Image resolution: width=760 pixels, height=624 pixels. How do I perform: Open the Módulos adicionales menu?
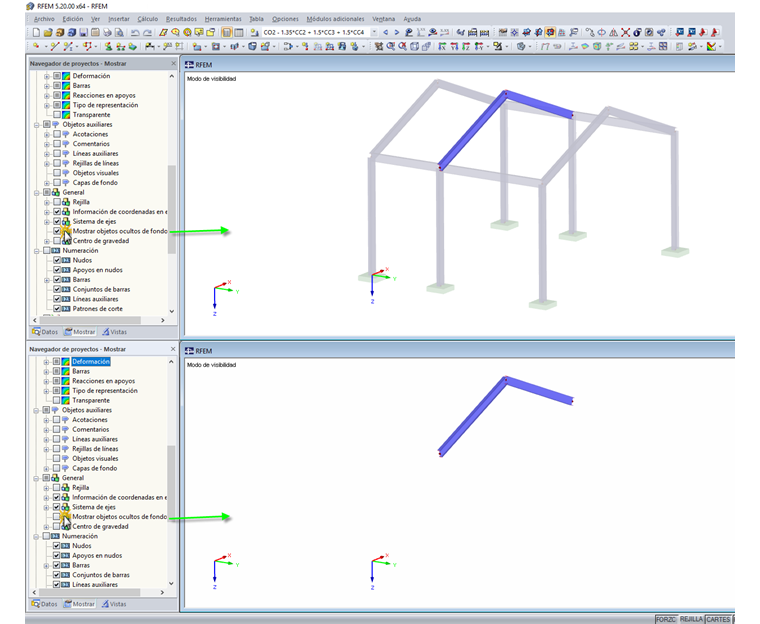335,19
